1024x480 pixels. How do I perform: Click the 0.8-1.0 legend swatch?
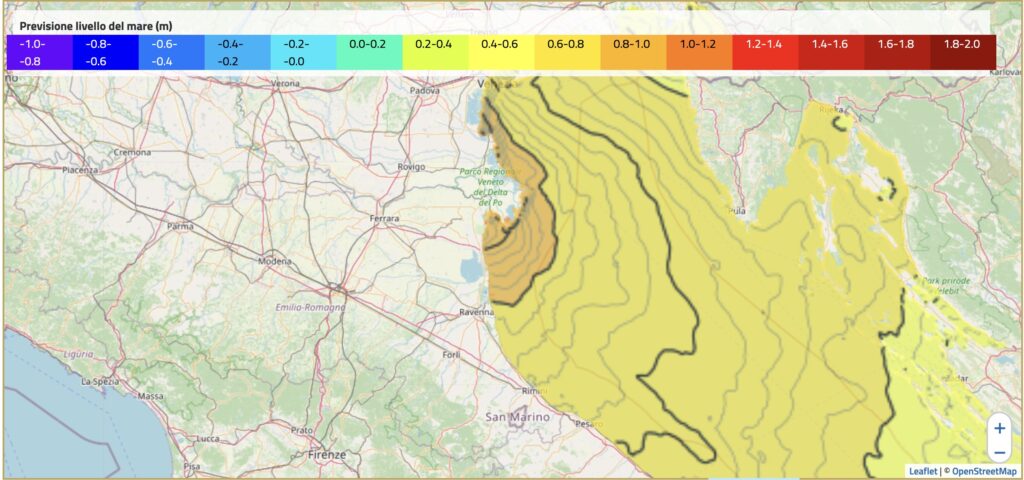pos(633,53)
